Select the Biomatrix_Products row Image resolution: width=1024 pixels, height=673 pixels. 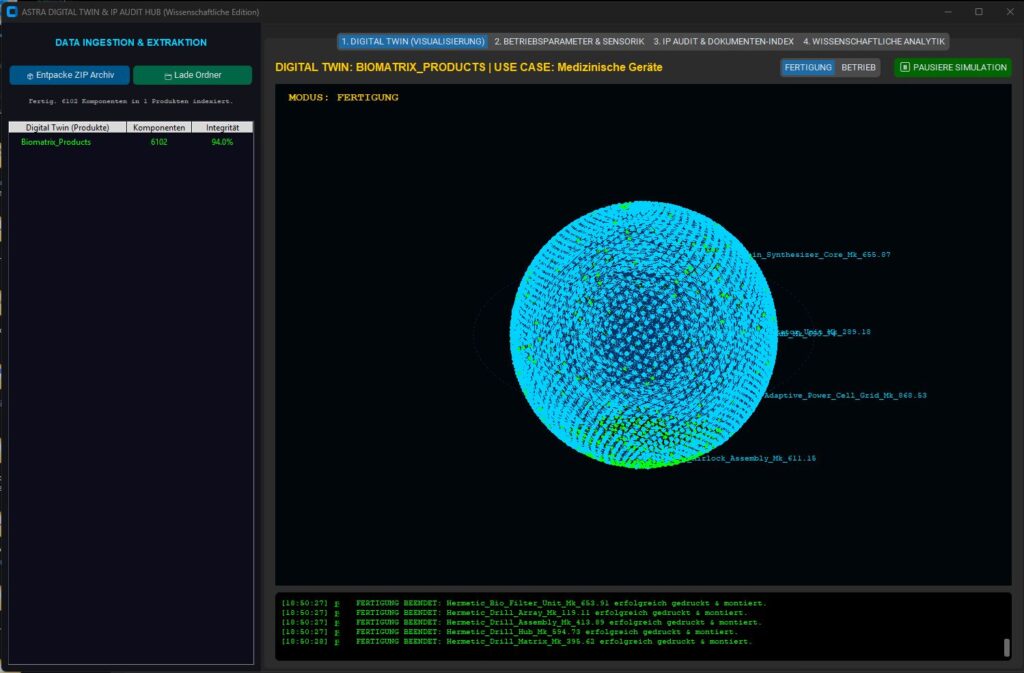[56, 142]
